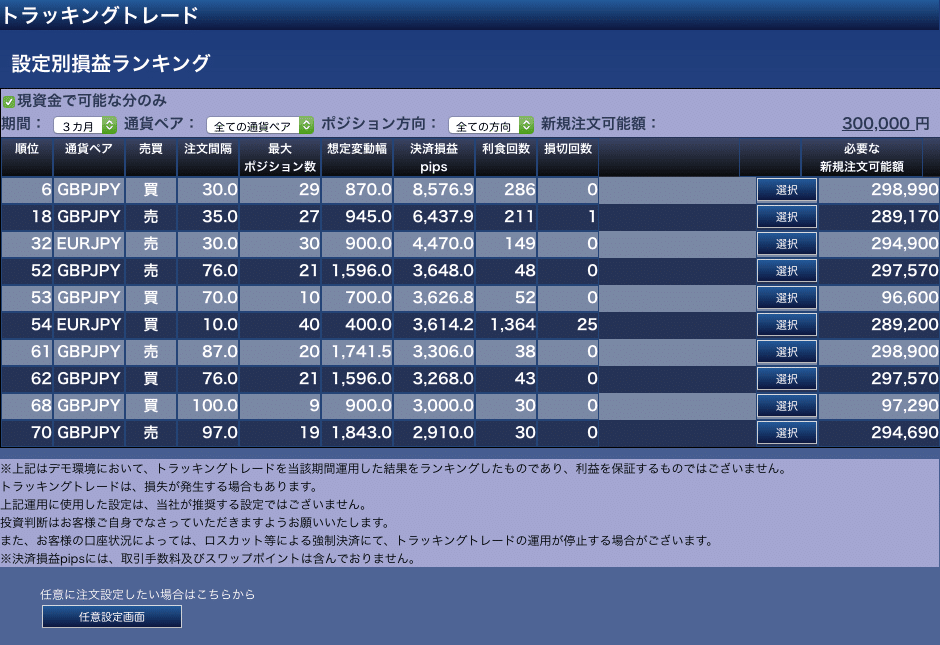The height and width of the screenshot is (645, 940).
Task: Click the 4,470.0 pips cell
Action: point(434,244)
